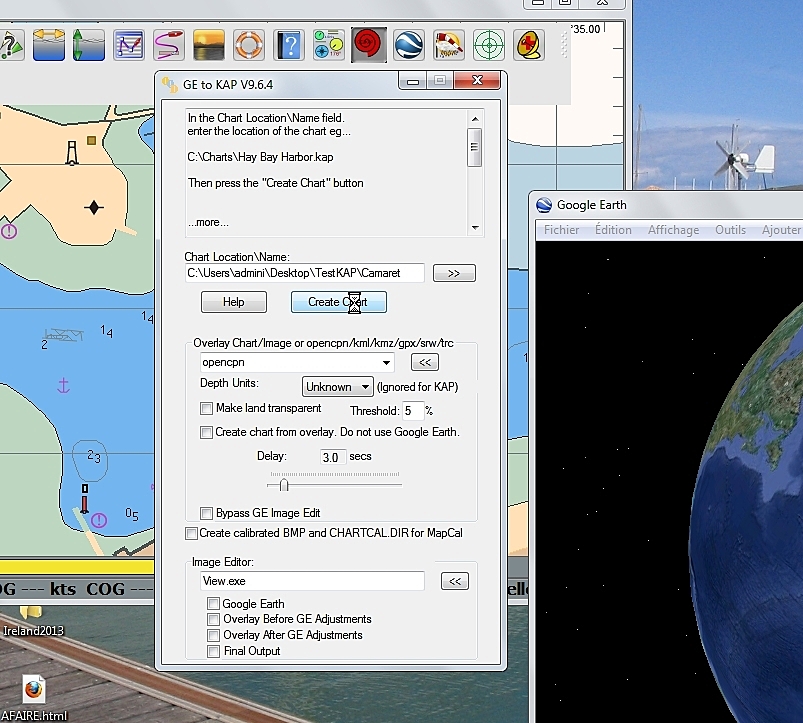Click the Delay seconds input field
This screenshot has width=803, height=723.
coord(332,457)
